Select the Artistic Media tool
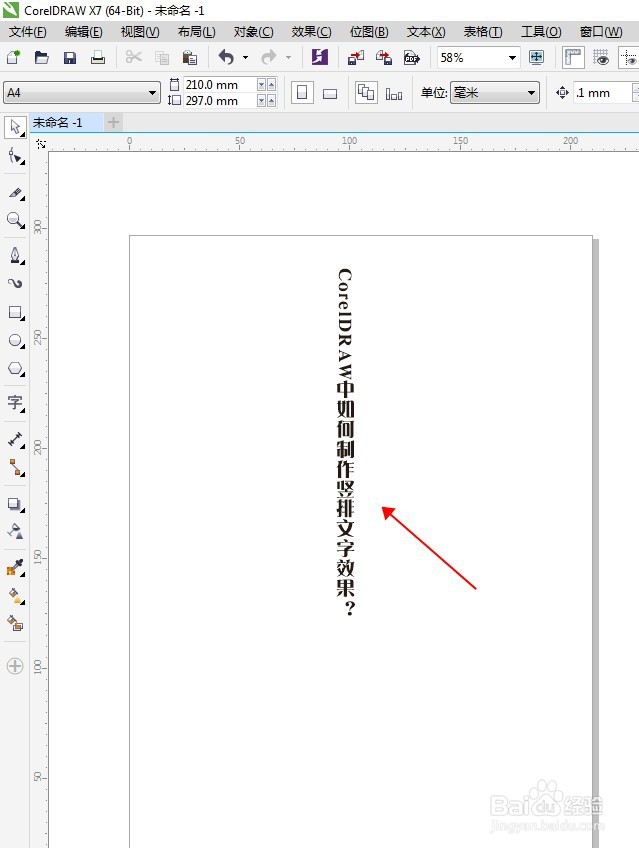The height and width of the screenshot is (848, 639). (x=15, y=283)
